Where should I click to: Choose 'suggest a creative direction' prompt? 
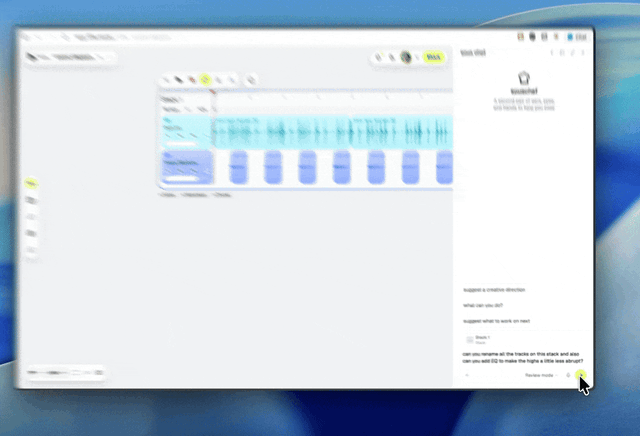pyautogui.click(x=494, y=289)
